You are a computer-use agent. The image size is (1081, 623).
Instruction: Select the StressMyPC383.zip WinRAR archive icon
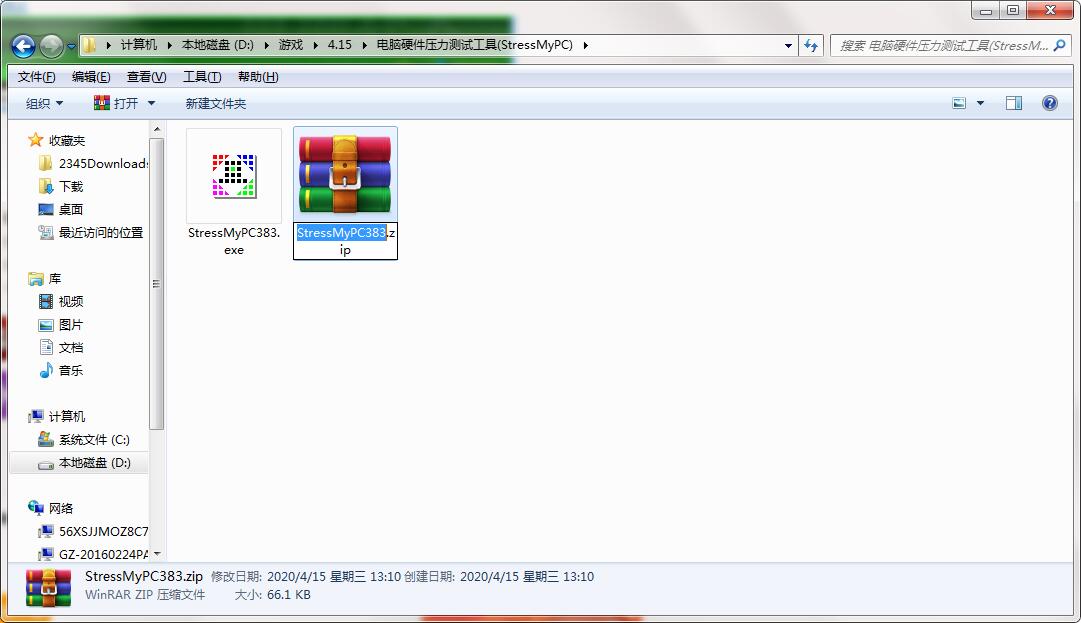345,174
